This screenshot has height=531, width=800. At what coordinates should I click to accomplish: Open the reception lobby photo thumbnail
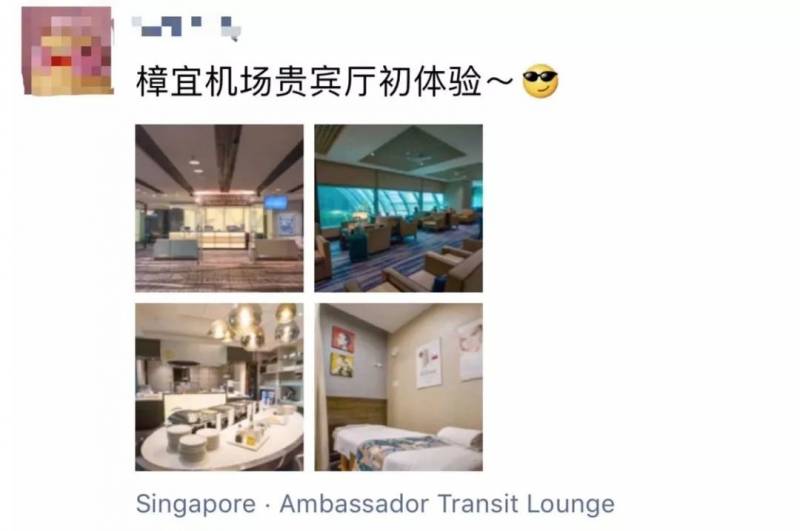point(219,208)
